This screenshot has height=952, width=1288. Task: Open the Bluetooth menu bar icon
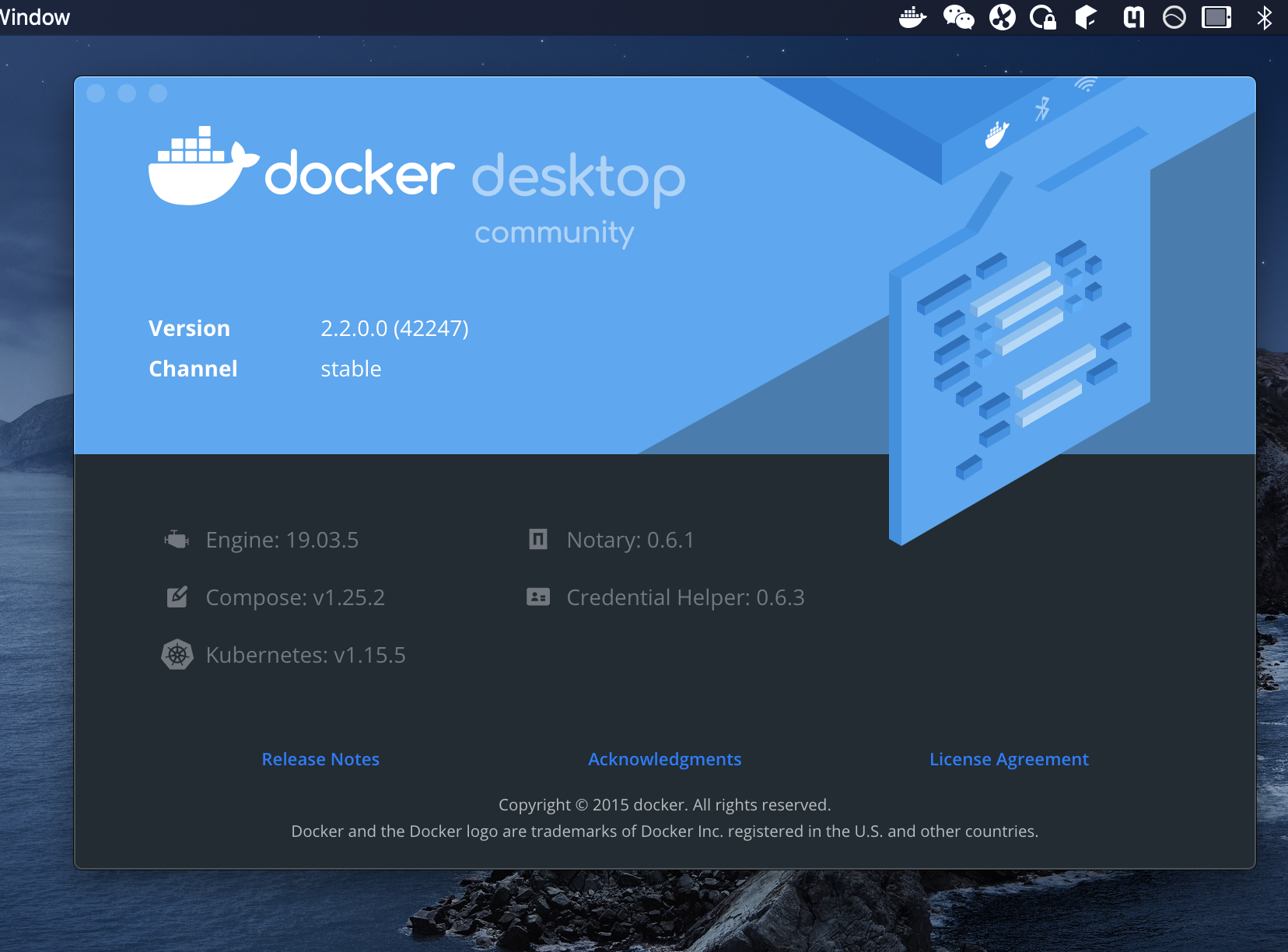pyautogui.click(x=1265, y=17)
